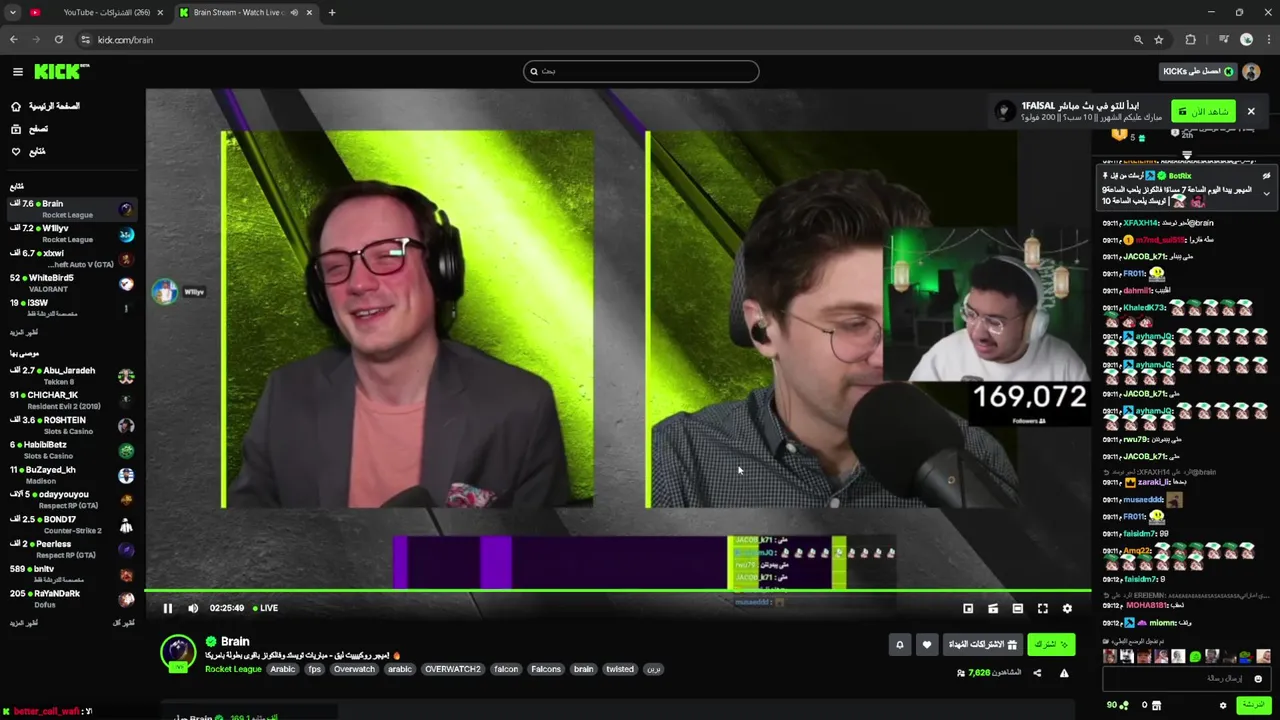This screenshot has width=1280, height=720.
Task: Open browser tab search dropdown arrow
Action: pos(13,12)
